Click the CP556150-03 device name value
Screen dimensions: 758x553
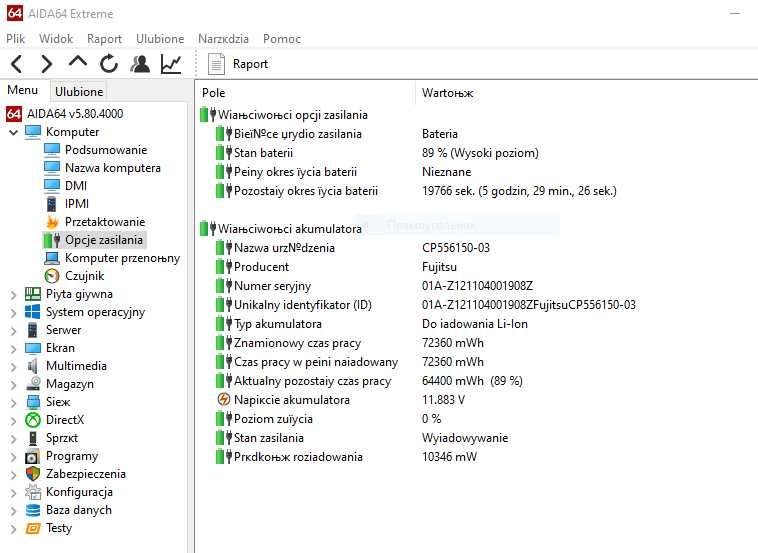456,248
